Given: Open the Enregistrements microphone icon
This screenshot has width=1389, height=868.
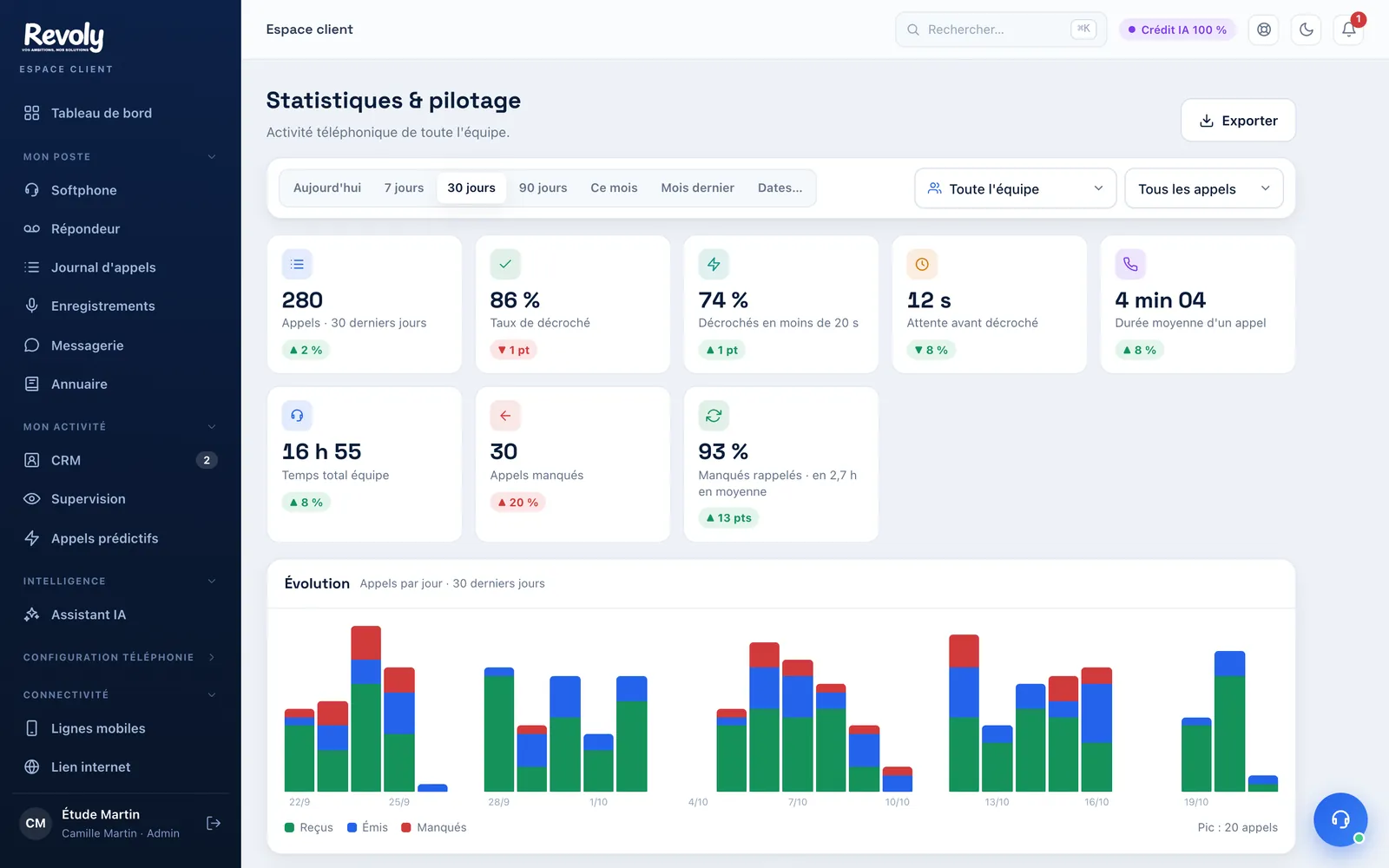Looking at the screenshot, I should click(32, 306).
